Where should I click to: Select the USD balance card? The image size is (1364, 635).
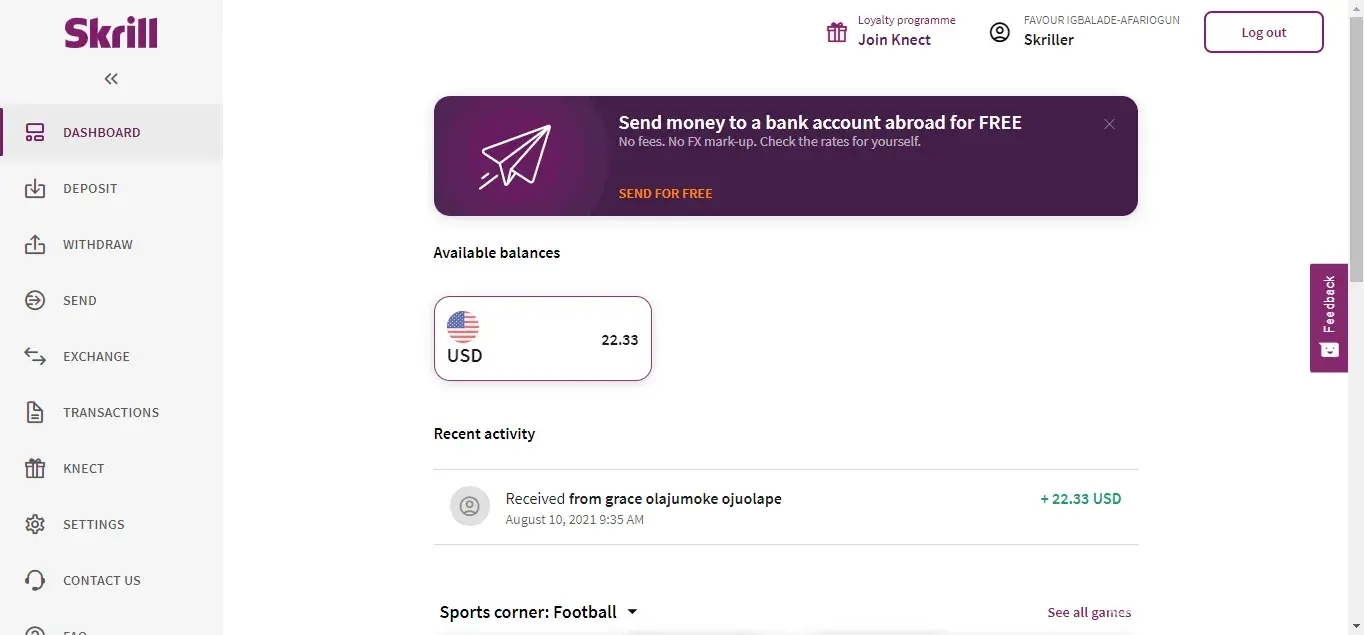coord(542,338)
